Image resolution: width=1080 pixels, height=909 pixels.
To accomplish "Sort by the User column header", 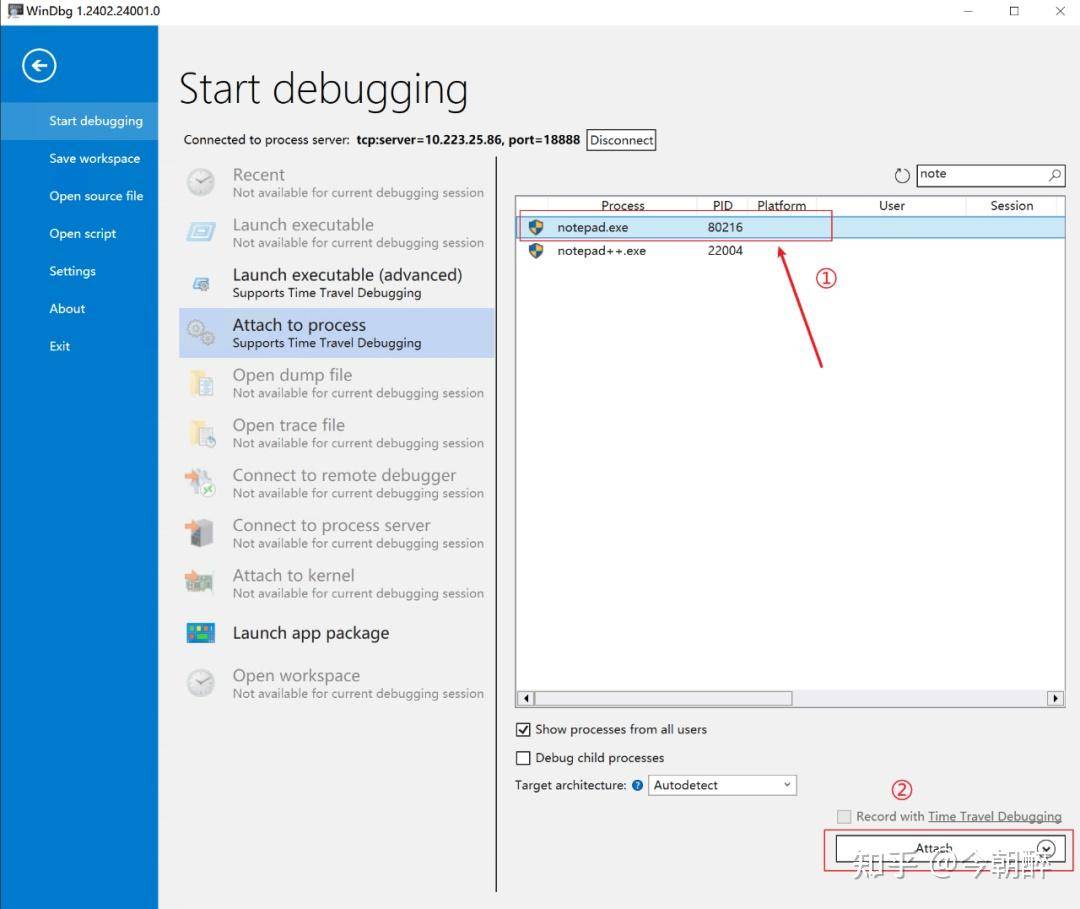I will (x=891, y=205).
